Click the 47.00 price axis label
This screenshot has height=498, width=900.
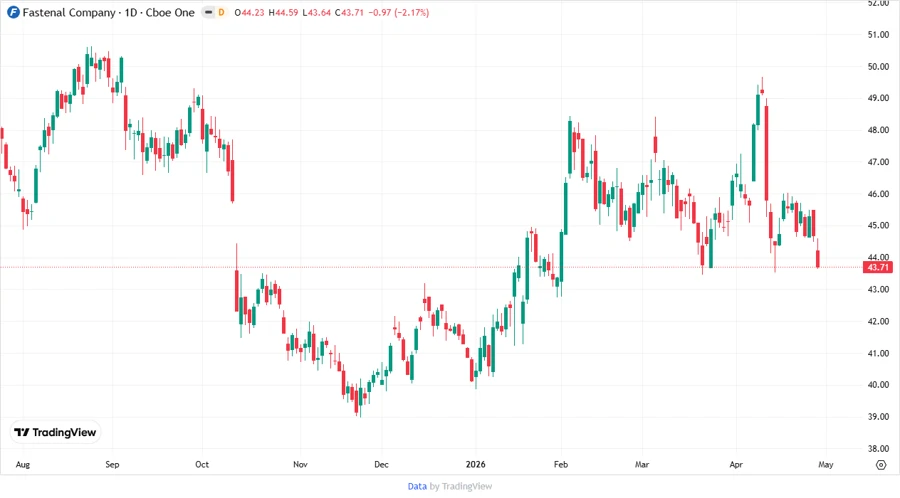pyautogui.click(x=878, y=162)
